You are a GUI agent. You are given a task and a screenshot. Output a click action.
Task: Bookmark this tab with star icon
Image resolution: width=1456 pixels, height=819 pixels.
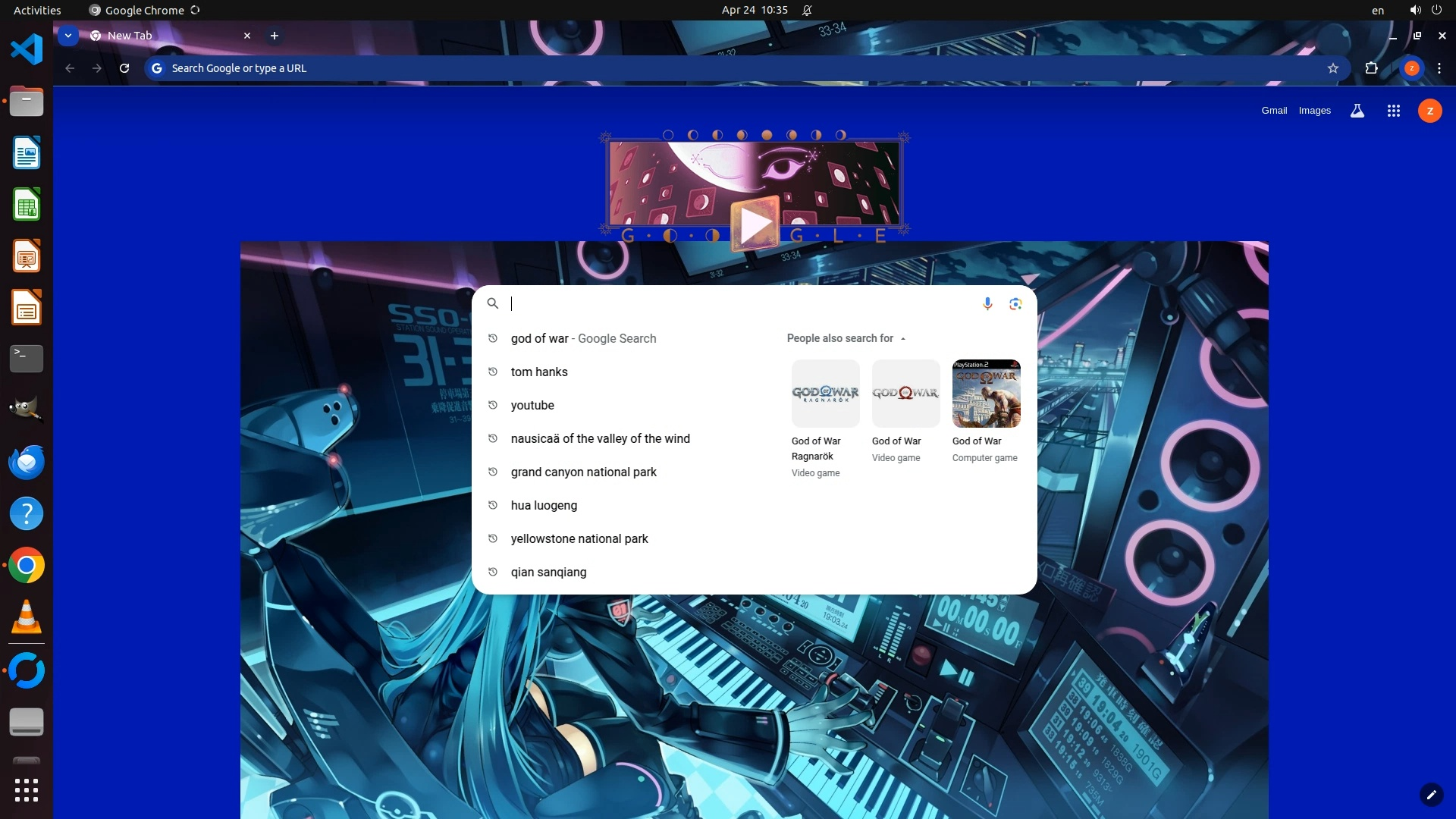[1333, 68]
